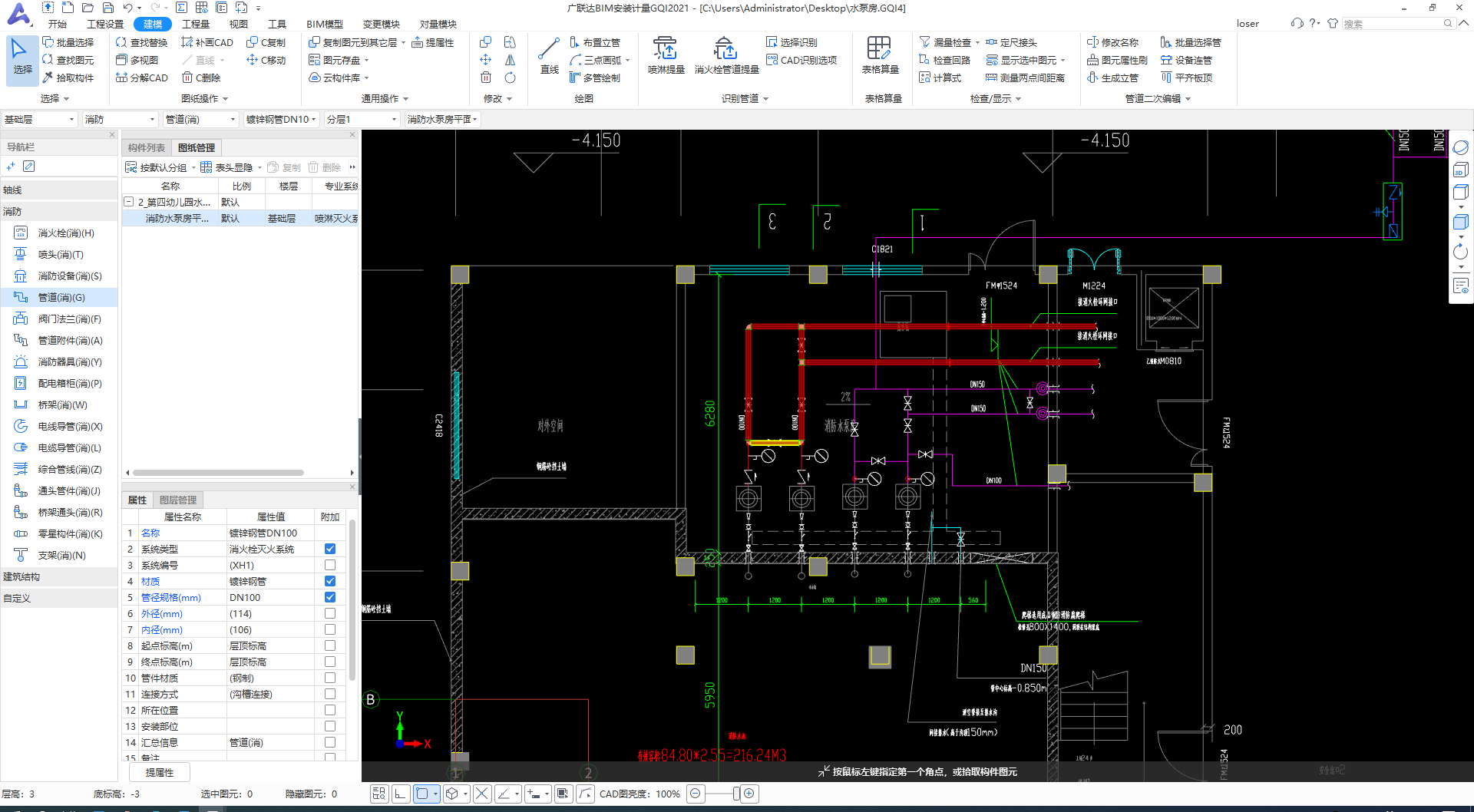The height and width of the screenshot is (812, 1474).
Task: Click the C移动 tool
Action: point(266,60)
